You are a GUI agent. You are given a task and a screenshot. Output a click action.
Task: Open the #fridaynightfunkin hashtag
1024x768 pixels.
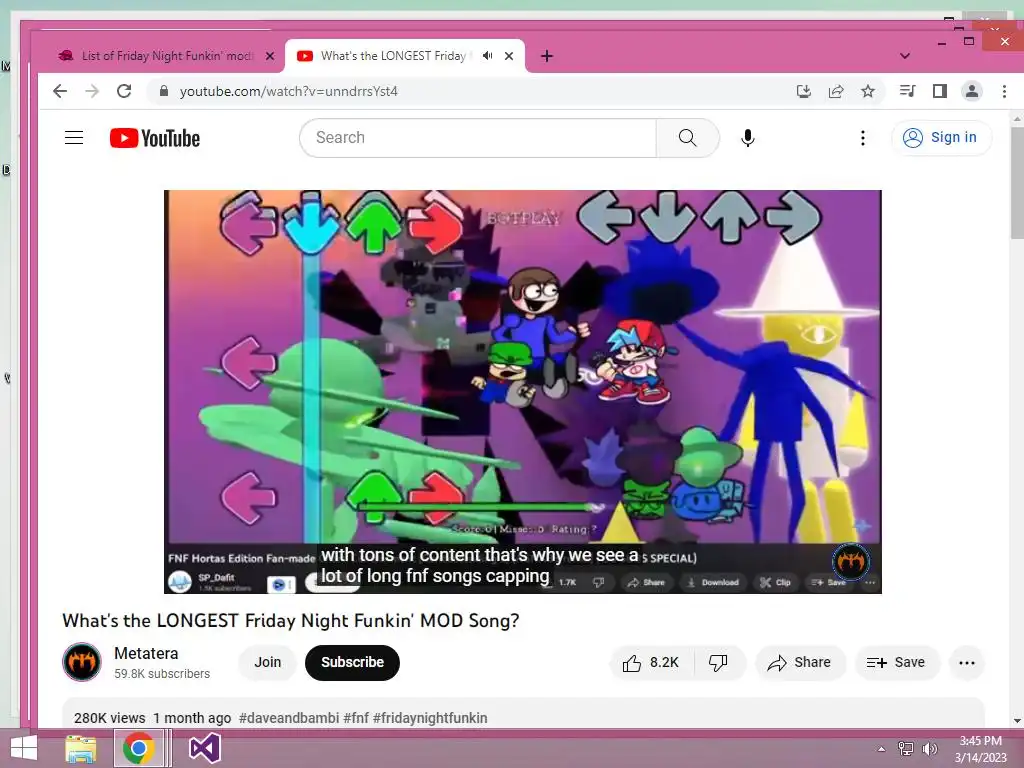click(x=430, y=718)
